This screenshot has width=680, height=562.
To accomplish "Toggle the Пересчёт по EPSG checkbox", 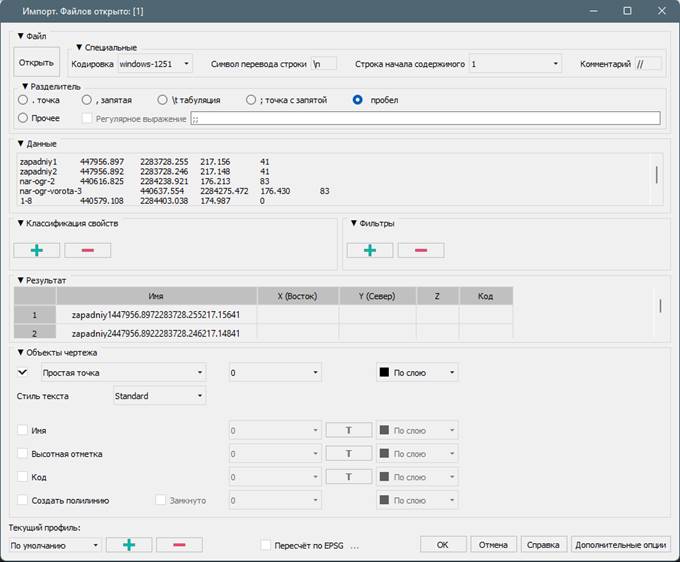I will 265,545.
